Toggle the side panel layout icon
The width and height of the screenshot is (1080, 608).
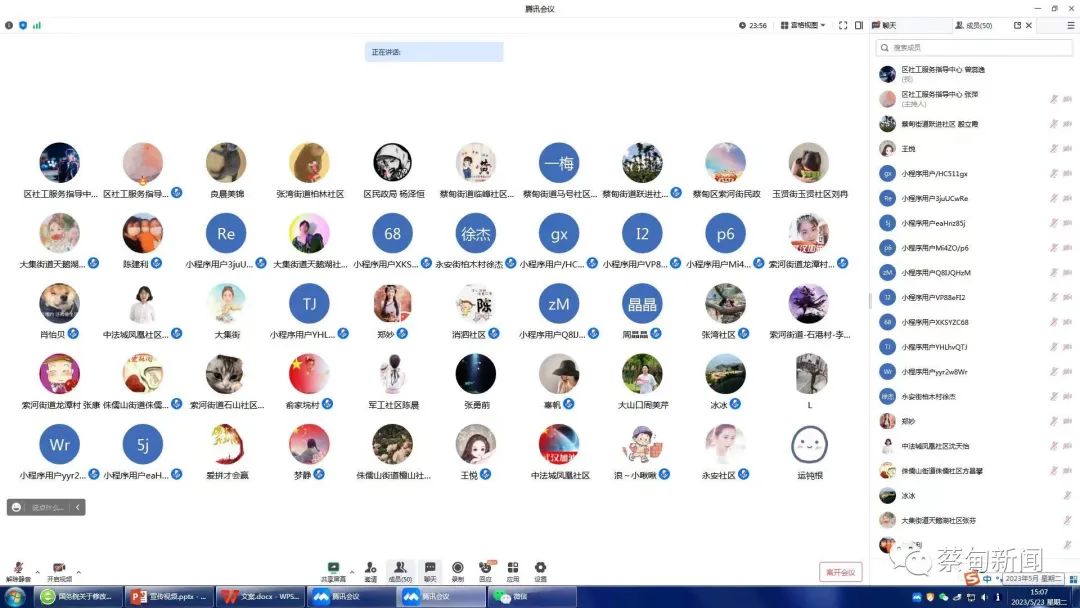tap(858, 25)
